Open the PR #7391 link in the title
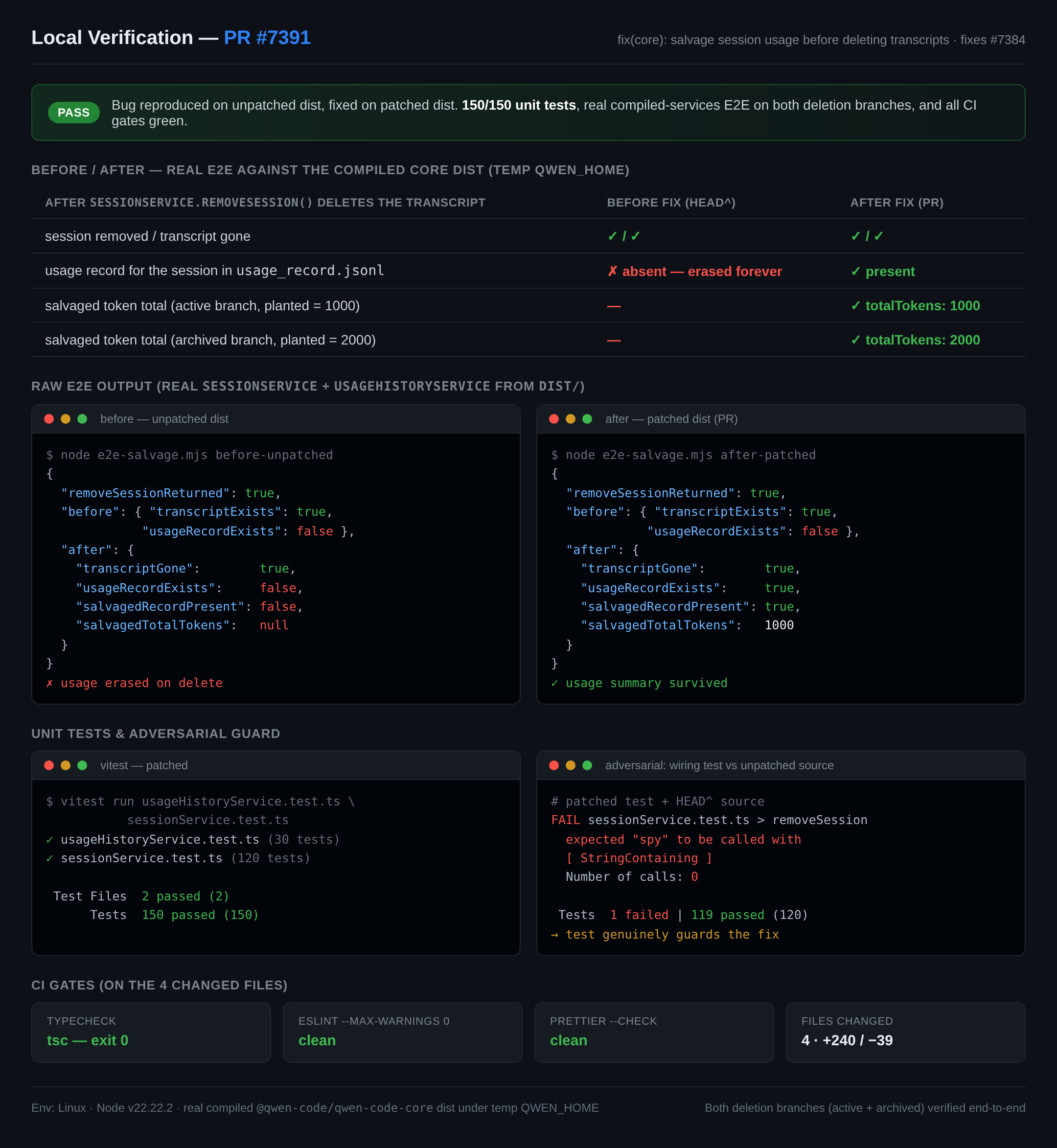The height and width of the screenshot is (1148, 1057). click(267, 38)
